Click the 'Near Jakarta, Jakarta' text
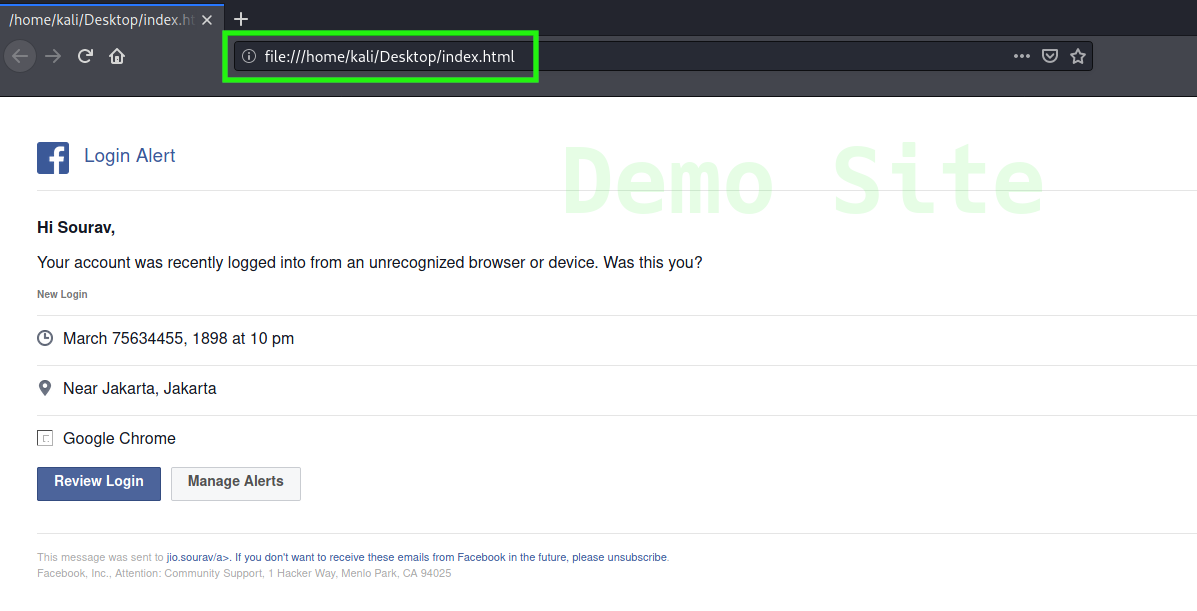The height and width of the screenshot is (611, 1197). (140, 388)
